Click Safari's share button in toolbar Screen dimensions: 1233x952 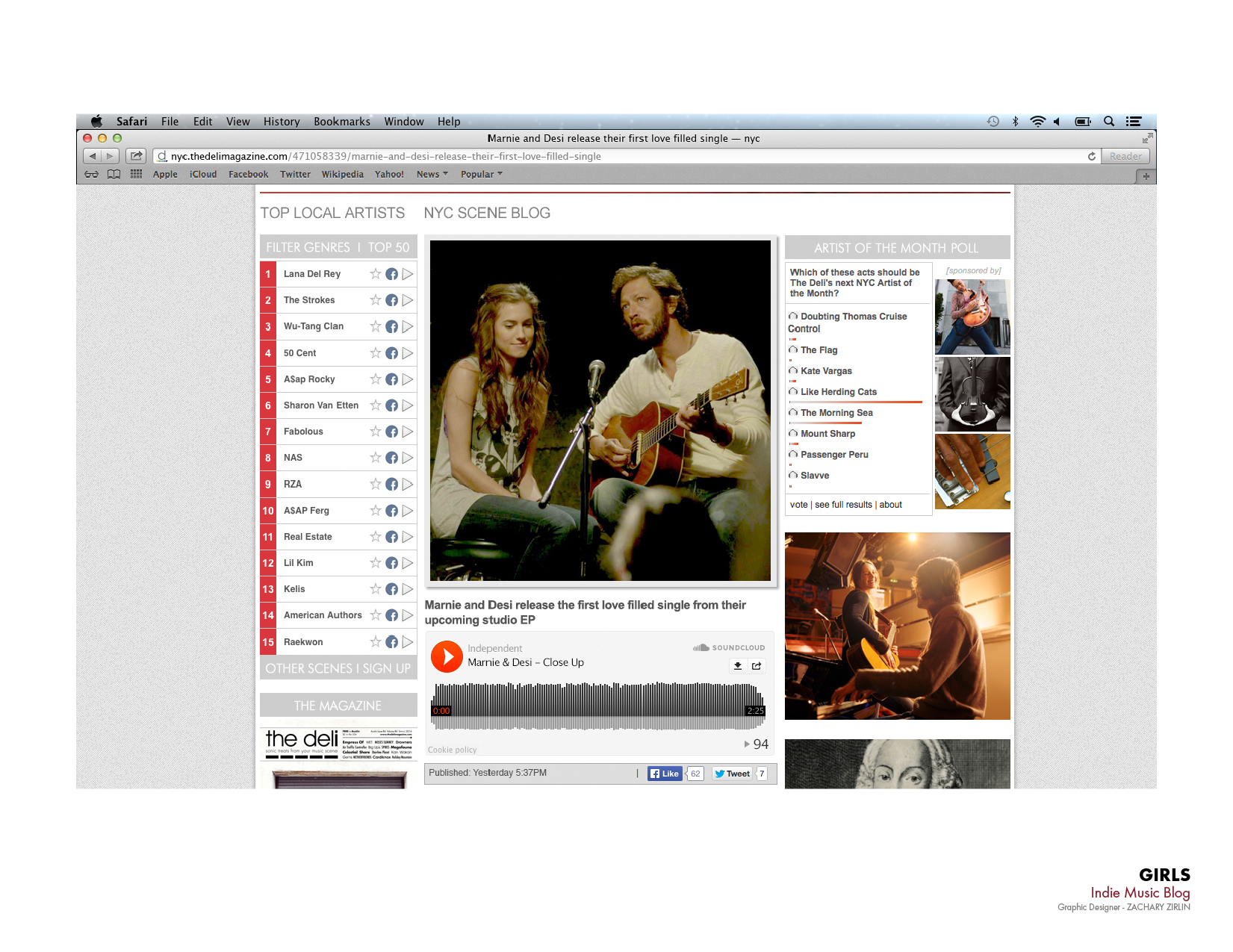136,156
